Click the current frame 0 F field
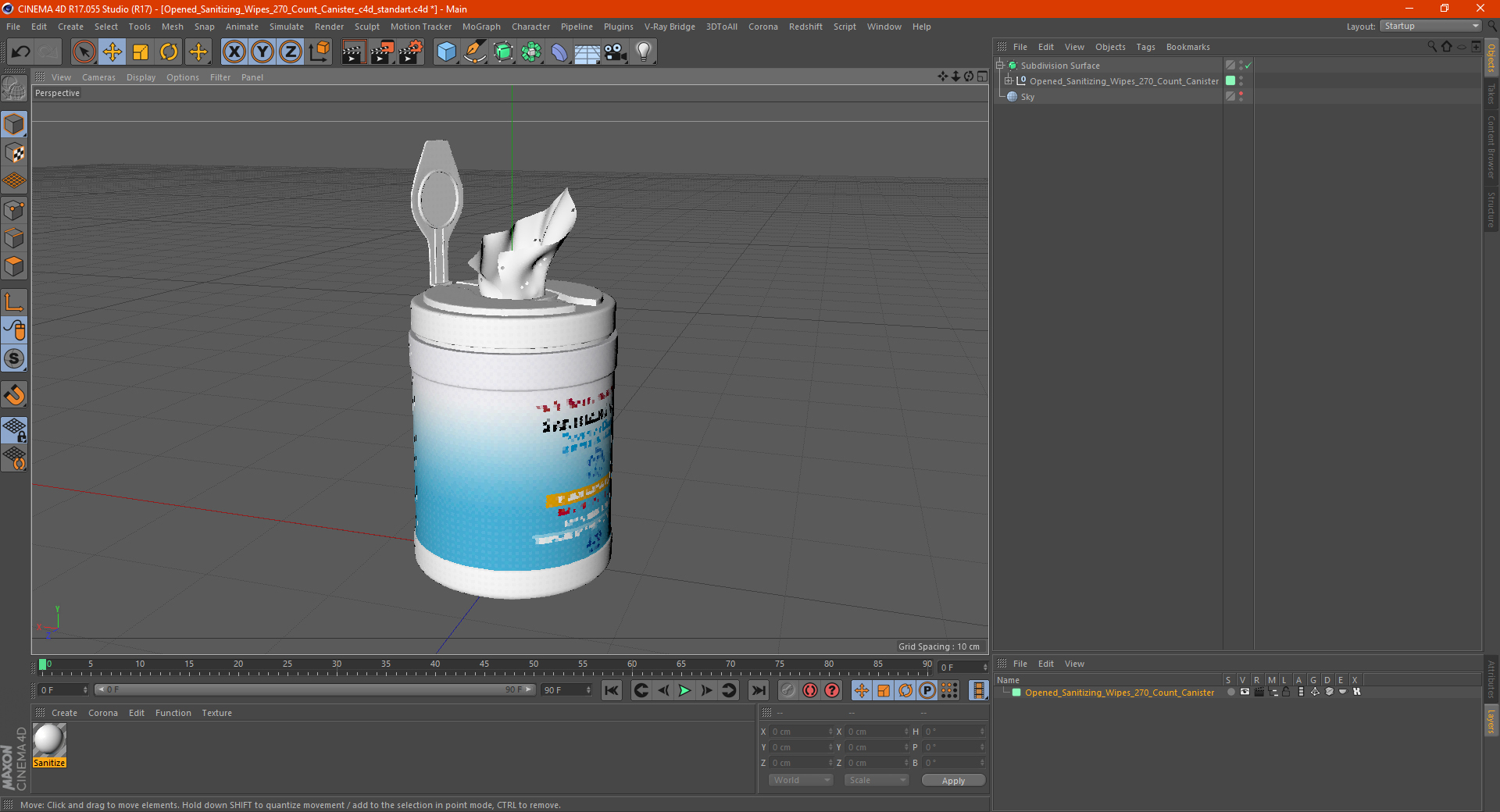1500x812 pixels. coord(63,690)
